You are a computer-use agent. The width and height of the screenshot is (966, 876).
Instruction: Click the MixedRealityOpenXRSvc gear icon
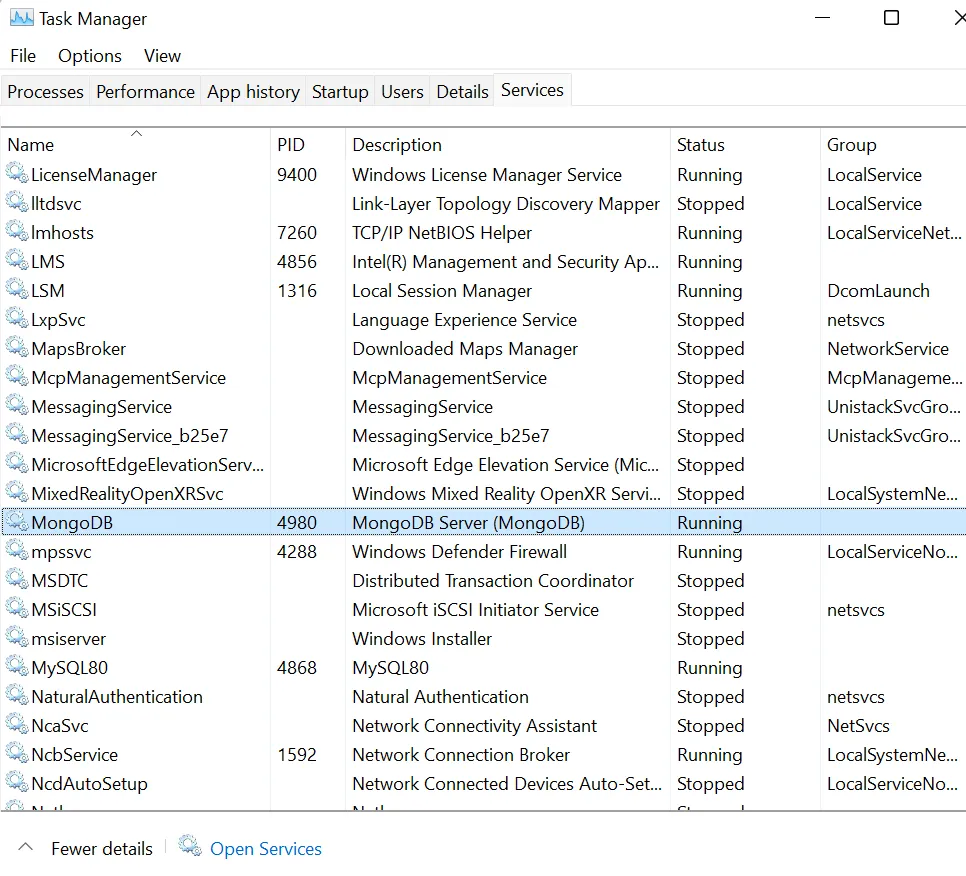coord(17,492)
